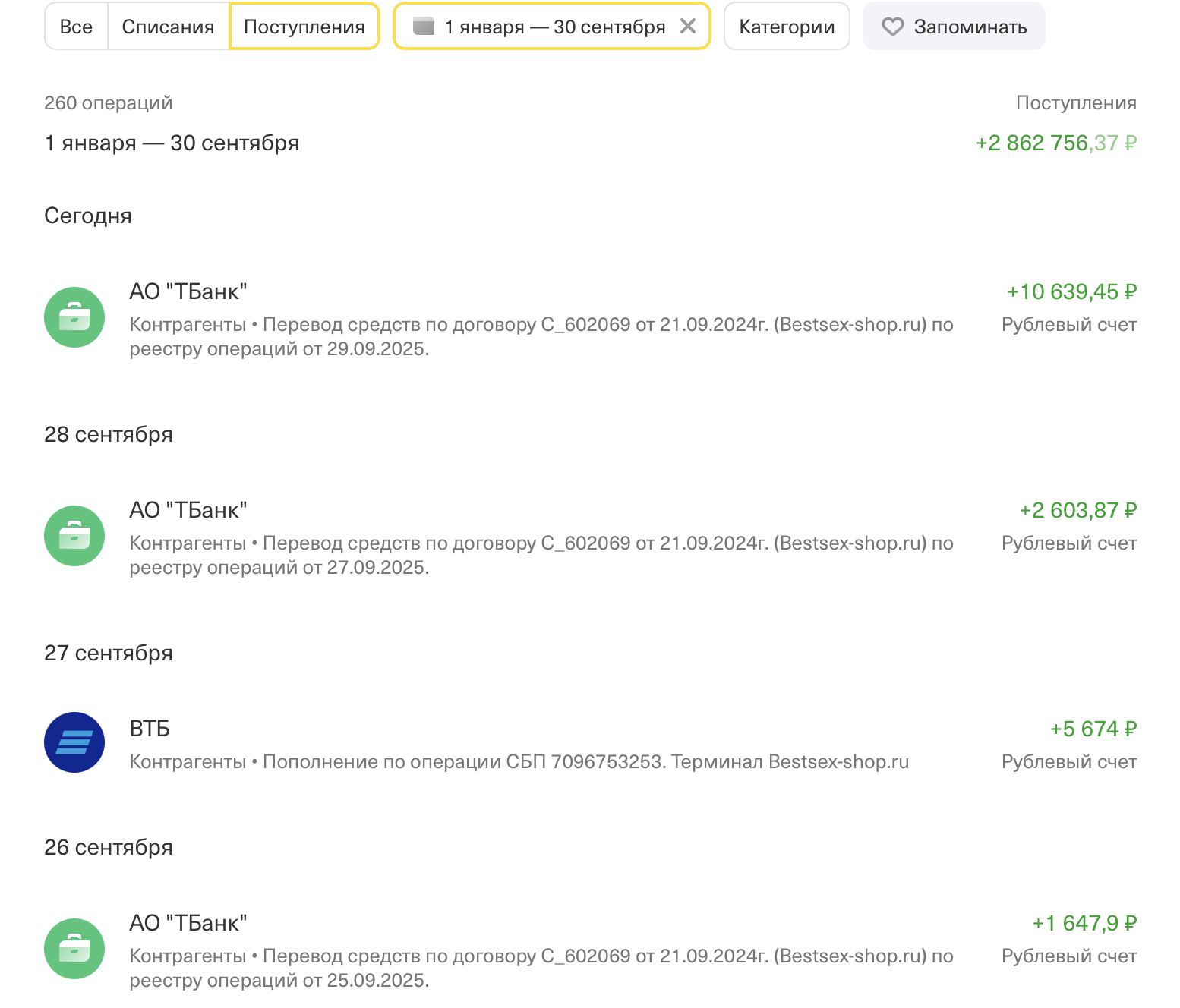The width and height of the screenshot is (1180, 1008).
Task: Clear the date range filter with X
Action: pyautogui.click(x=688, y=27)
